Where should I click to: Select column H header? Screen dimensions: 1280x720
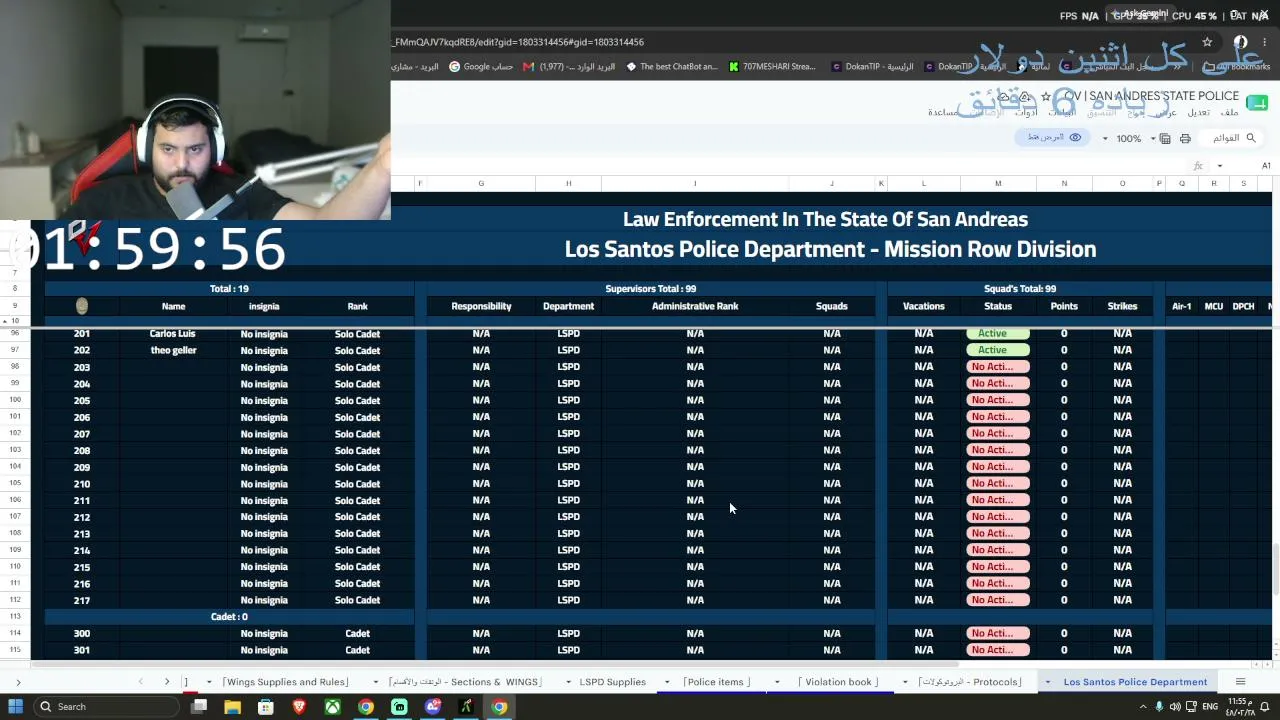pos(568,184)
